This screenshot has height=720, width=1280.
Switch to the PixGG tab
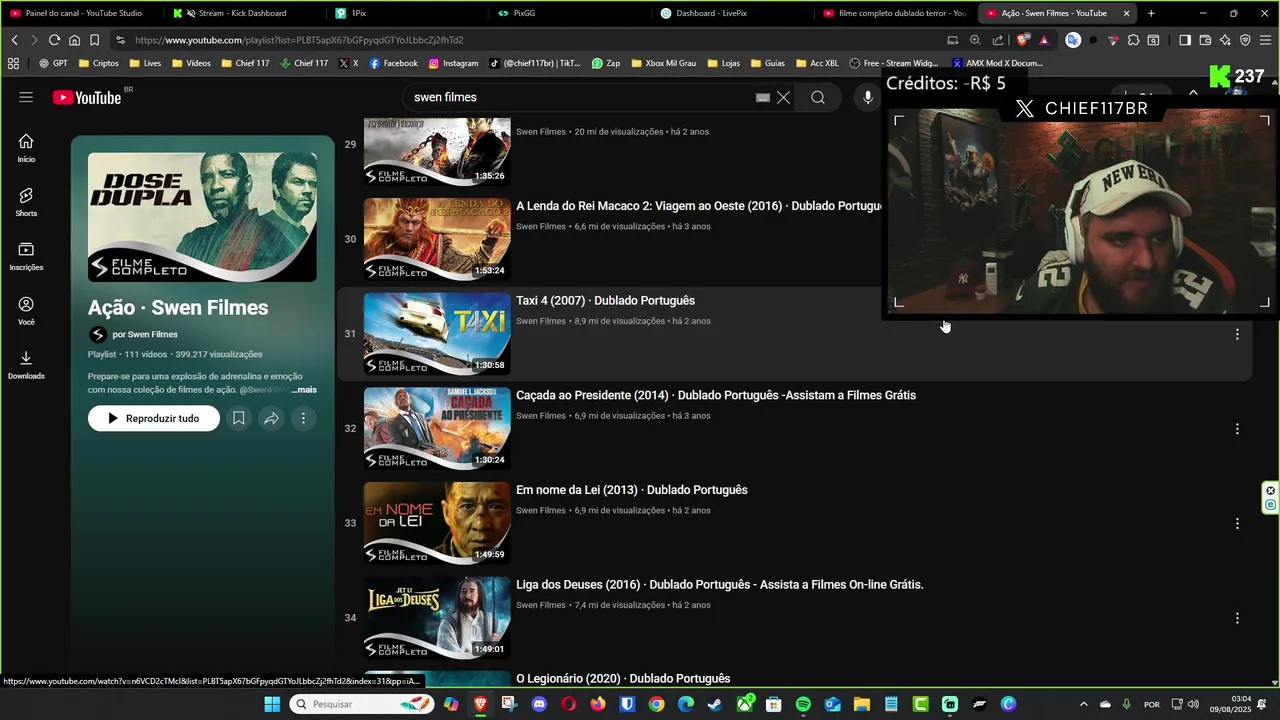point(569,13)
